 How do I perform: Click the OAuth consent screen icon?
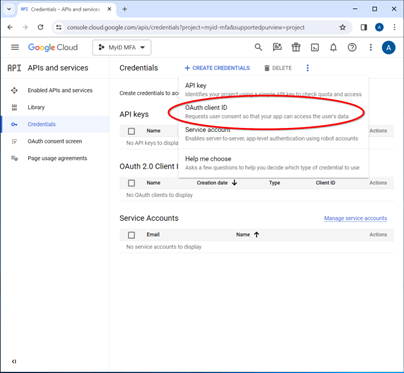click(x=14, y=141)
